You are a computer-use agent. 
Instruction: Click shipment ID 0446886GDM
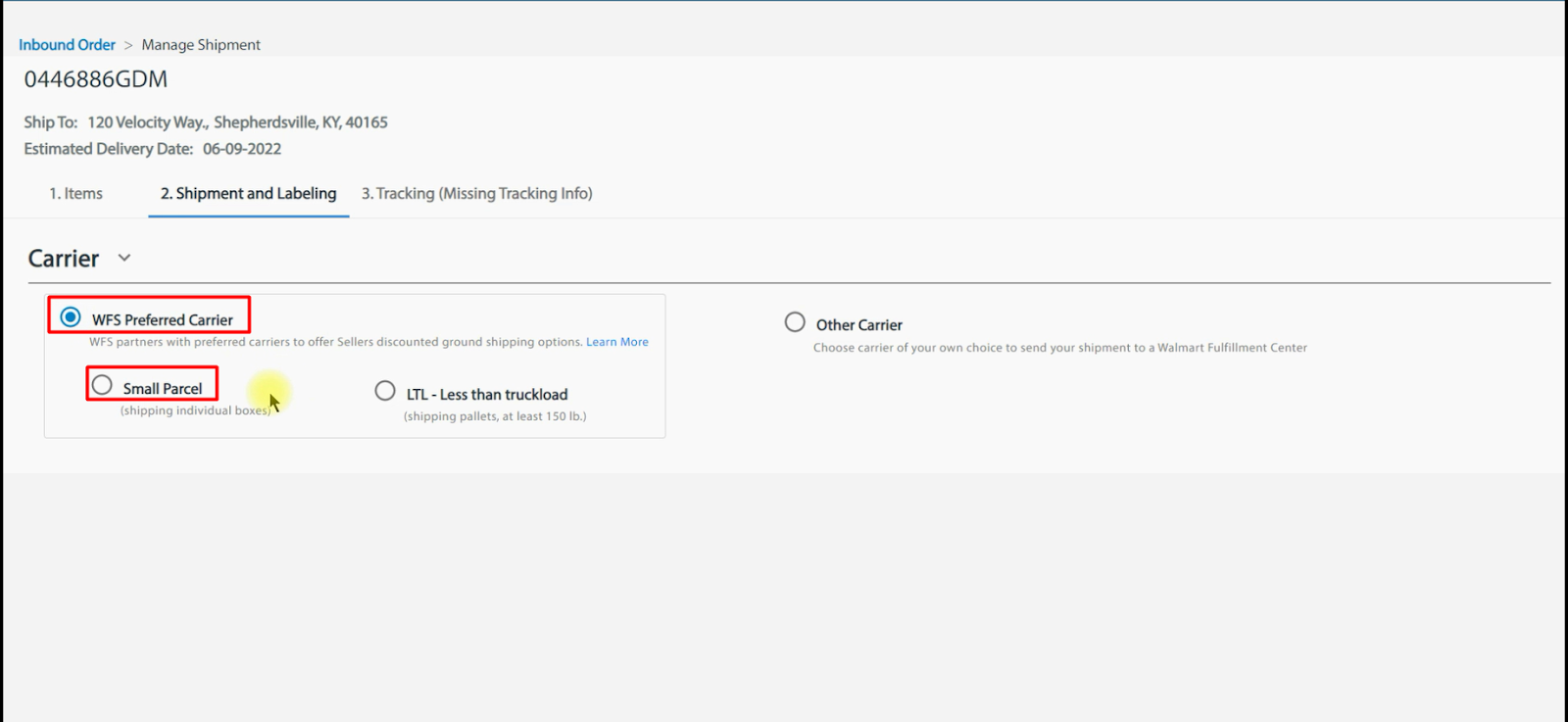(x=96, y=79)
